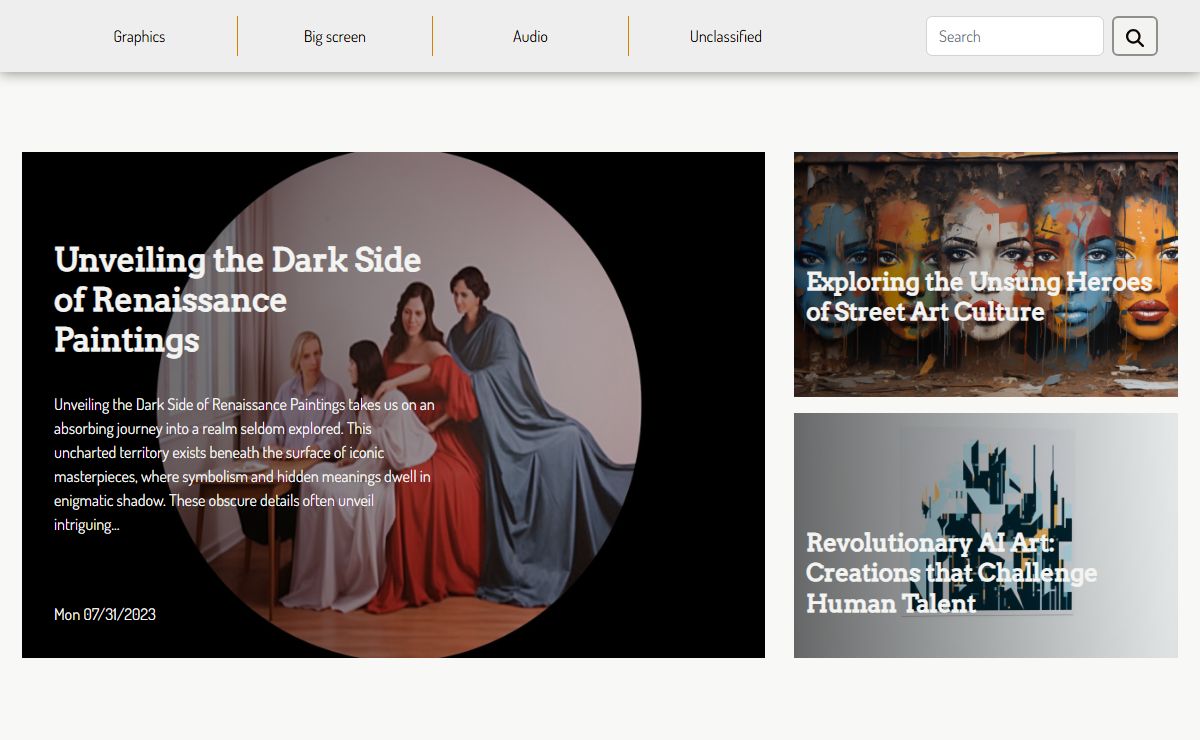
Task: Open the Unclassified category
Action: tap(726, 37)
